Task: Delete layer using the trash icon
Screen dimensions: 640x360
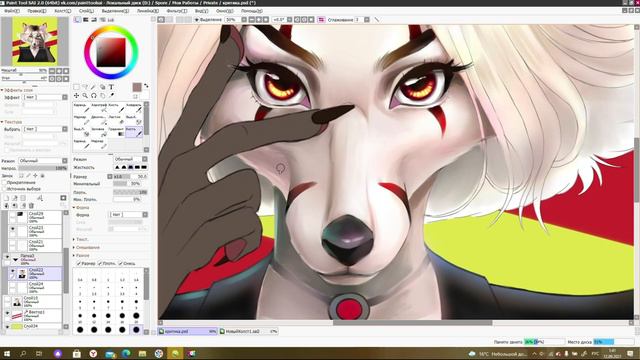Action: tap(31, 205)
